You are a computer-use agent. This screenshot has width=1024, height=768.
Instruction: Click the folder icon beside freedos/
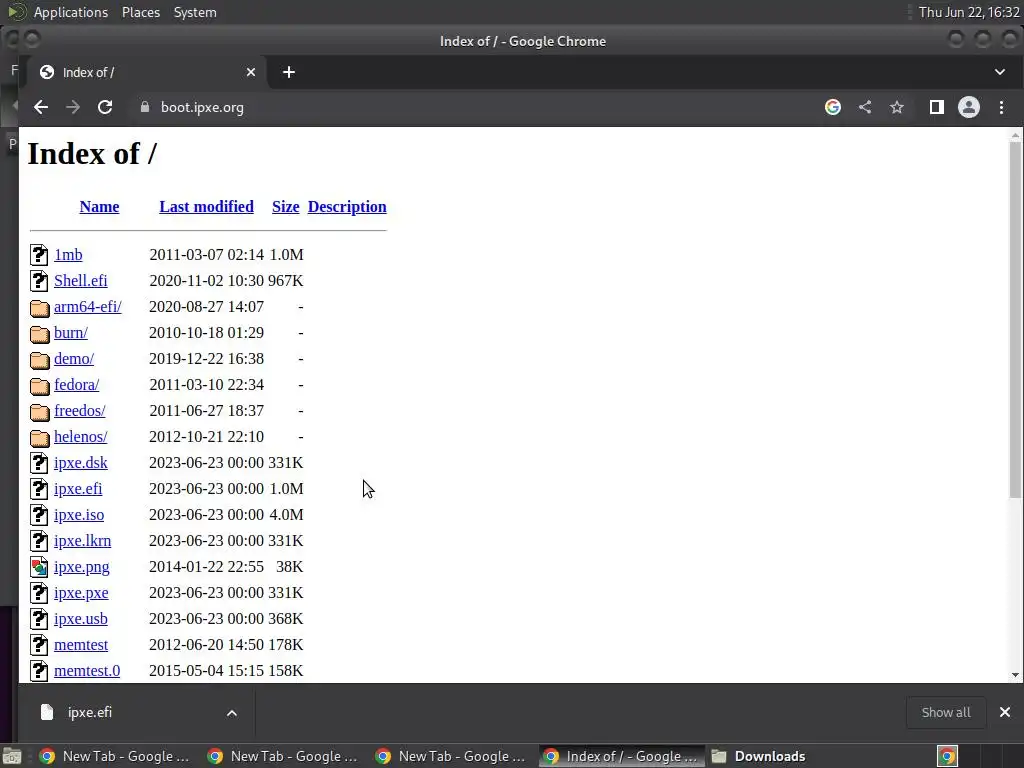click(39, 411)
